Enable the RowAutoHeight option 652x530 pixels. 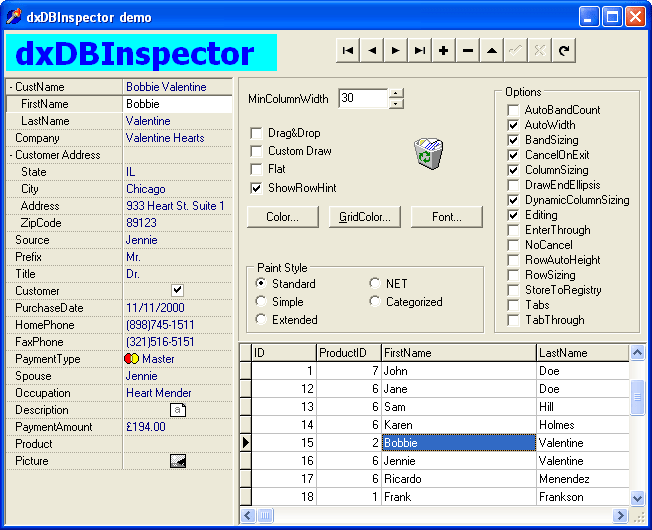tap(513, 260)
